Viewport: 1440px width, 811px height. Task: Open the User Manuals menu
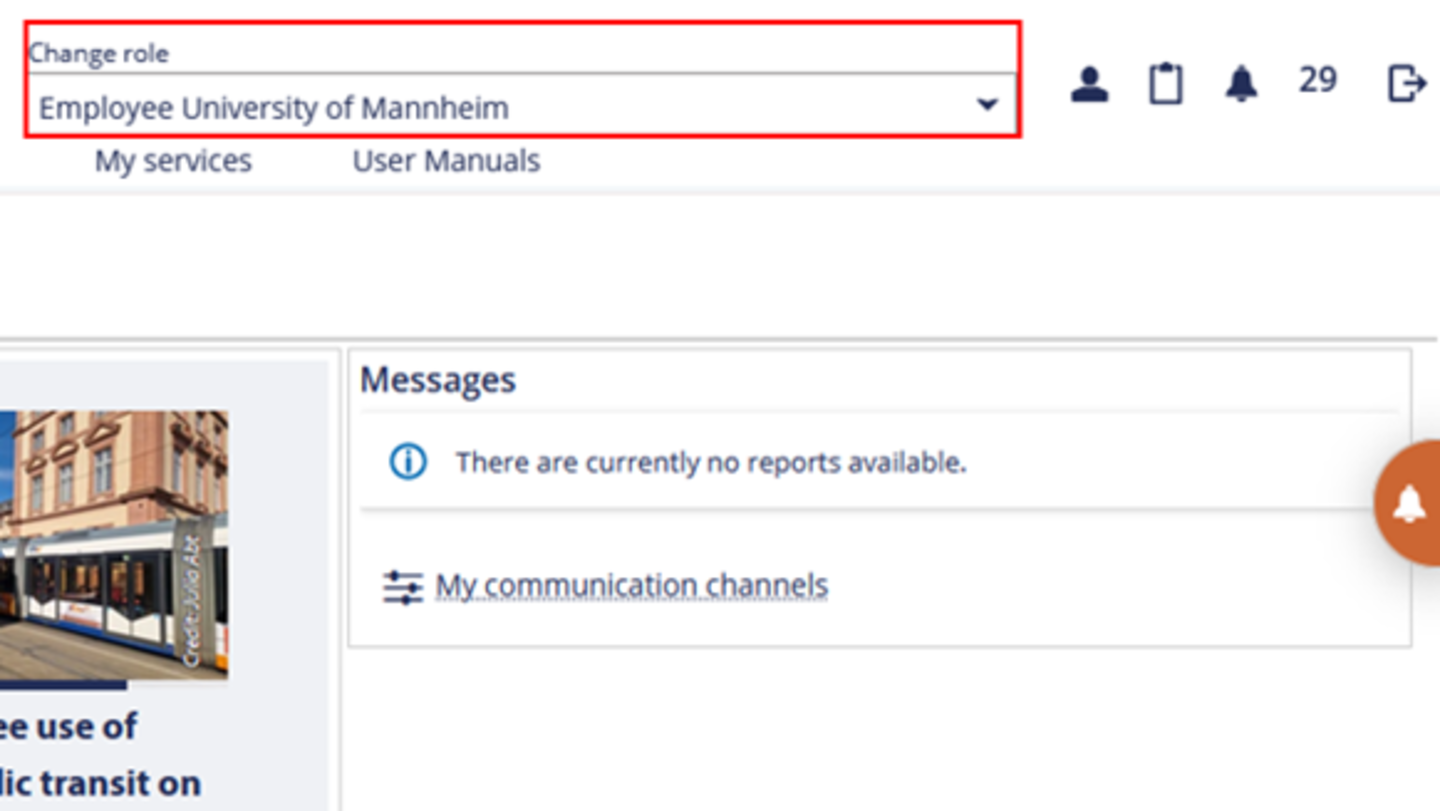[x=446, y=161]
